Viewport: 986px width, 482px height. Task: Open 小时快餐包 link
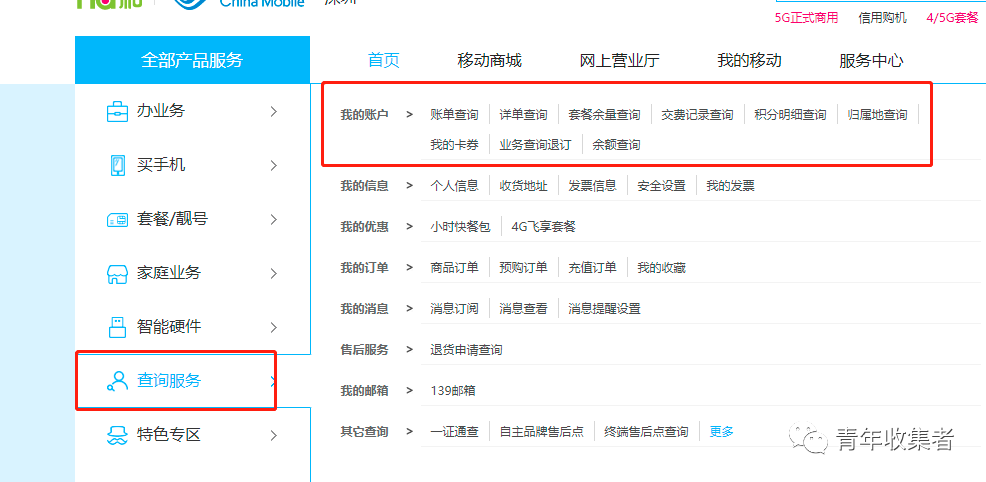point(460,227)
